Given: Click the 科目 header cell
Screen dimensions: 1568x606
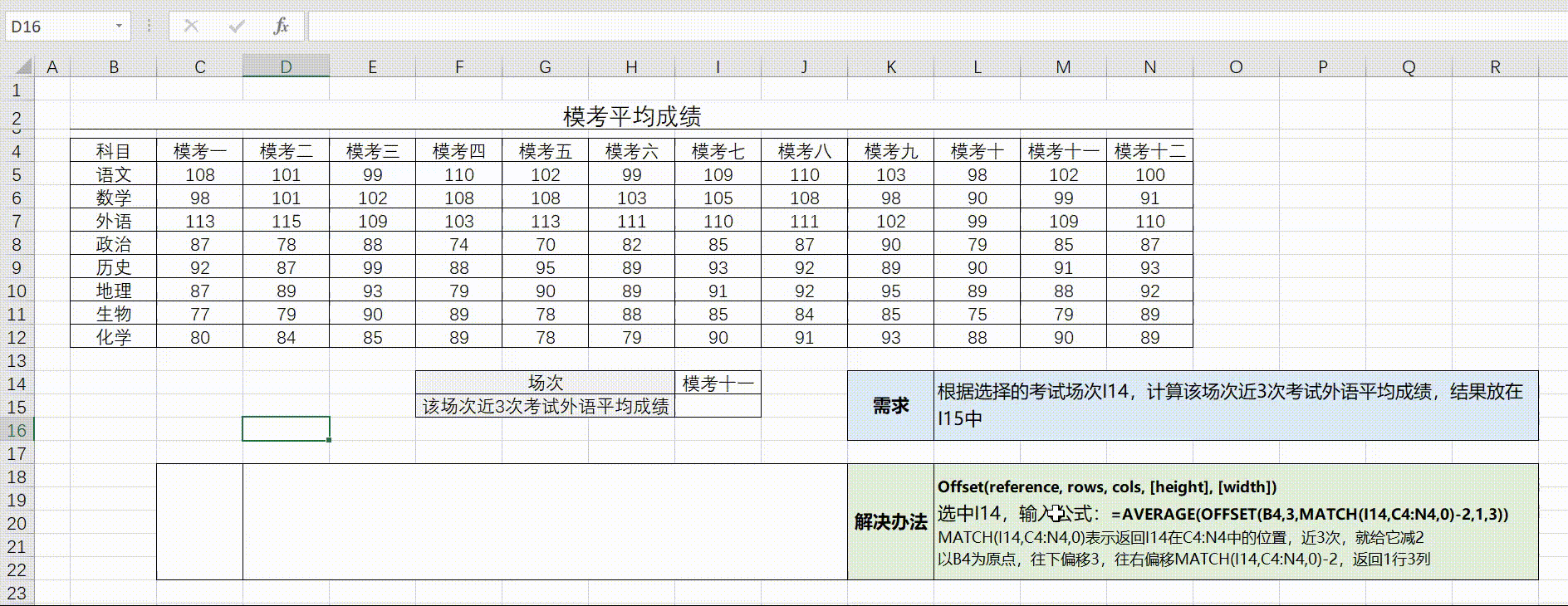Looking at the screenshot, I should click(x=114, y=151).
